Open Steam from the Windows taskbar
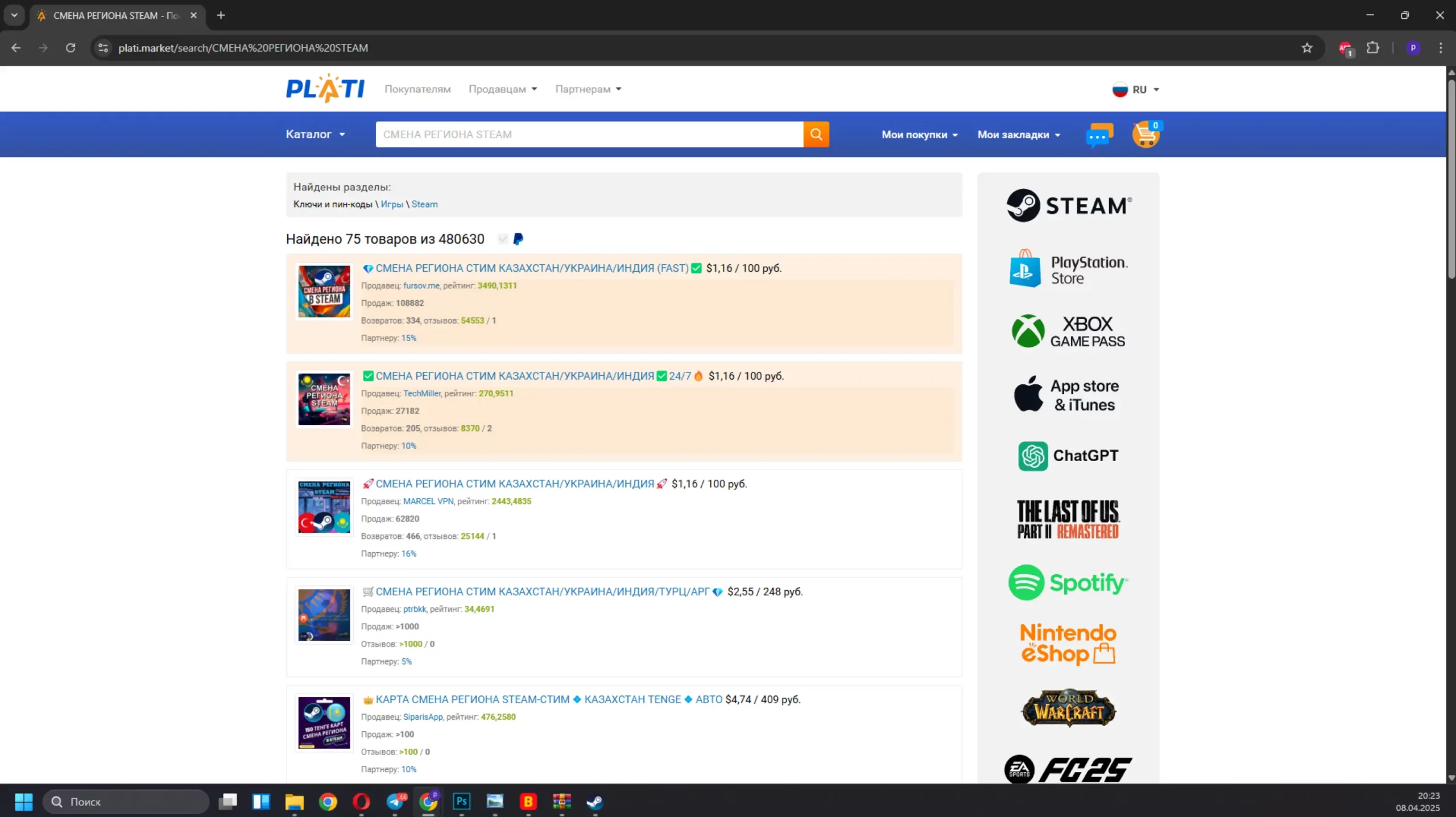 pos(594,802)
